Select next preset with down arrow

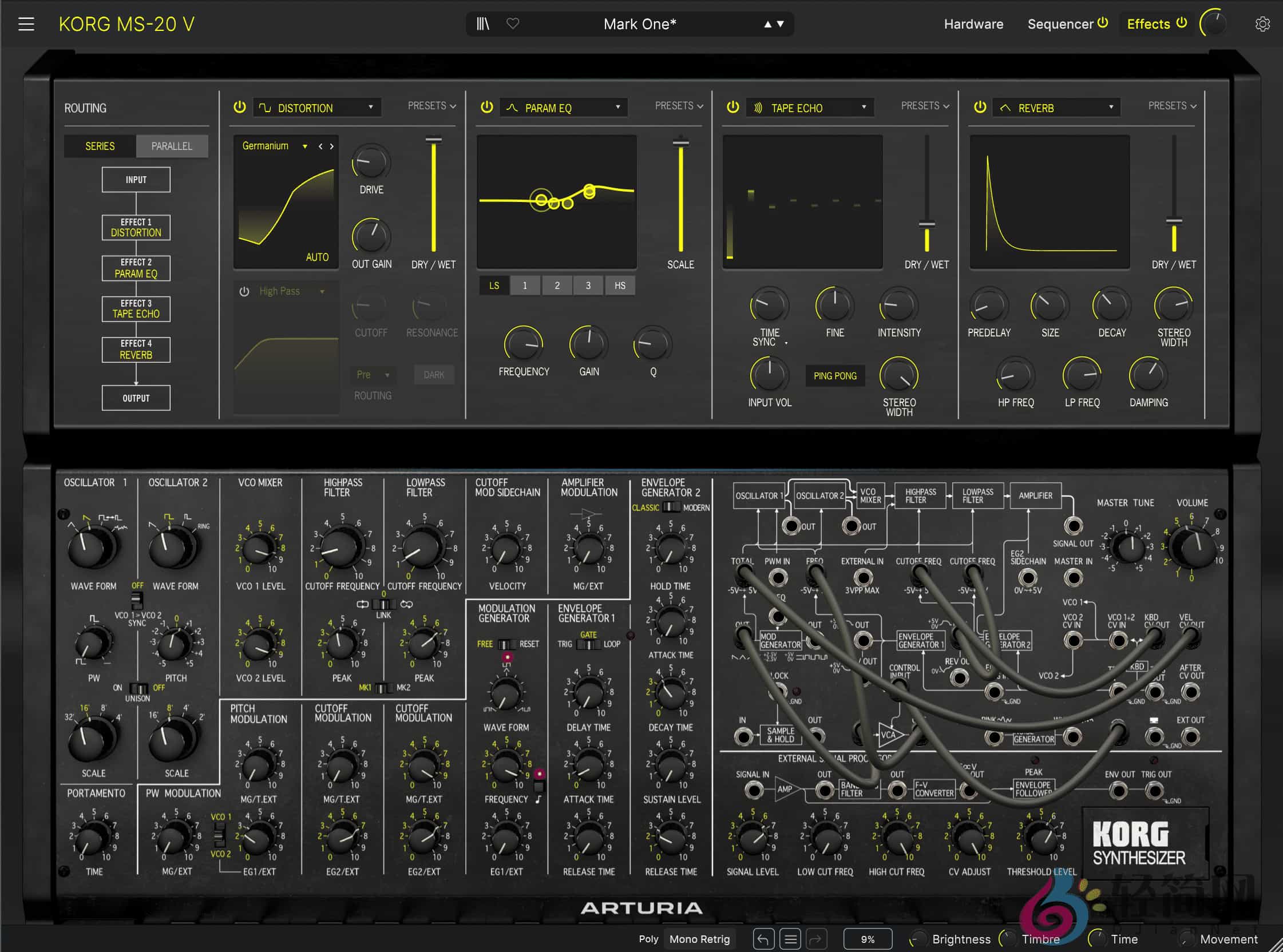tap(781, 24)
